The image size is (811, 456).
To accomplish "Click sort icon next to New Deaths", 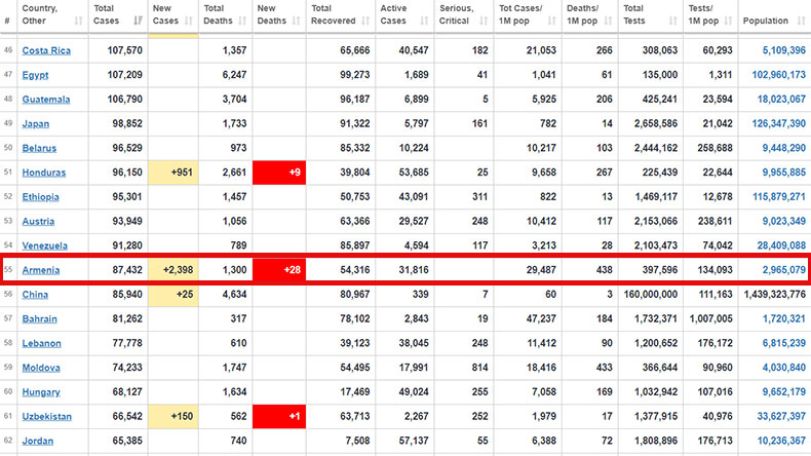I will (296, 21).
